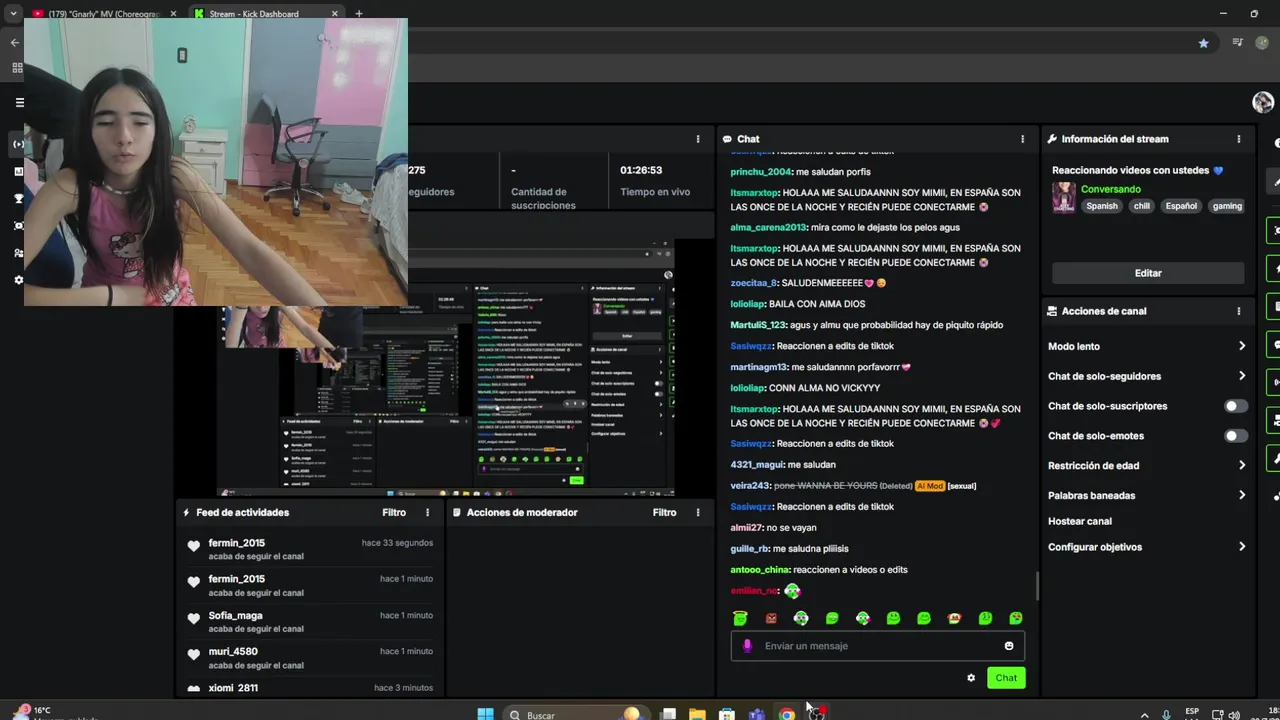Open the Chat panel three-dot menu

(1022, 139)
